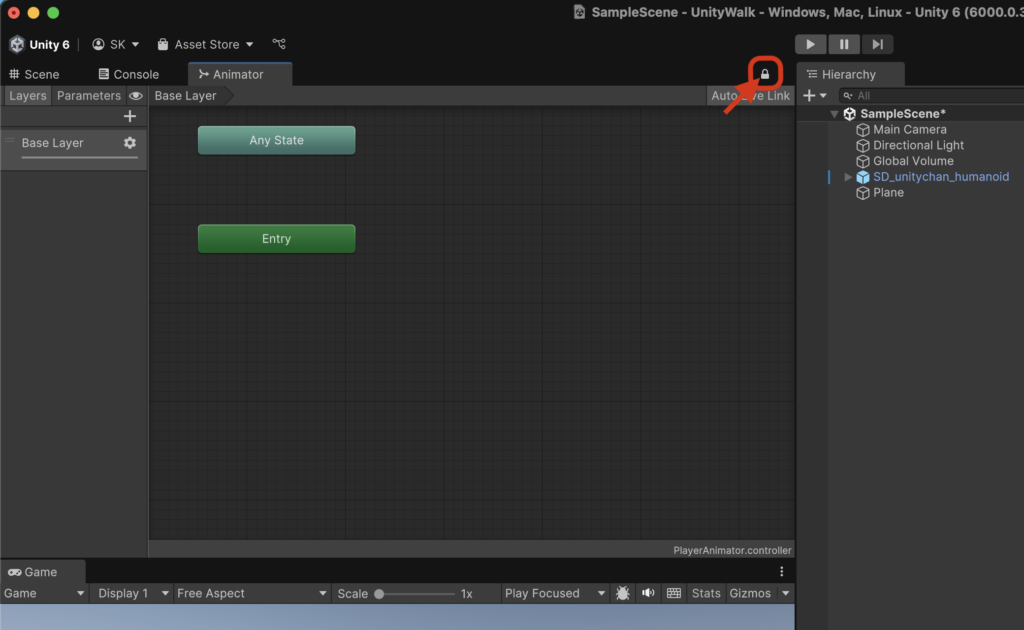The image size is (1024, 630).
Task: Click the blue SD_unitychan_humanoid prefab icon
Action: [x=863, y=177]
